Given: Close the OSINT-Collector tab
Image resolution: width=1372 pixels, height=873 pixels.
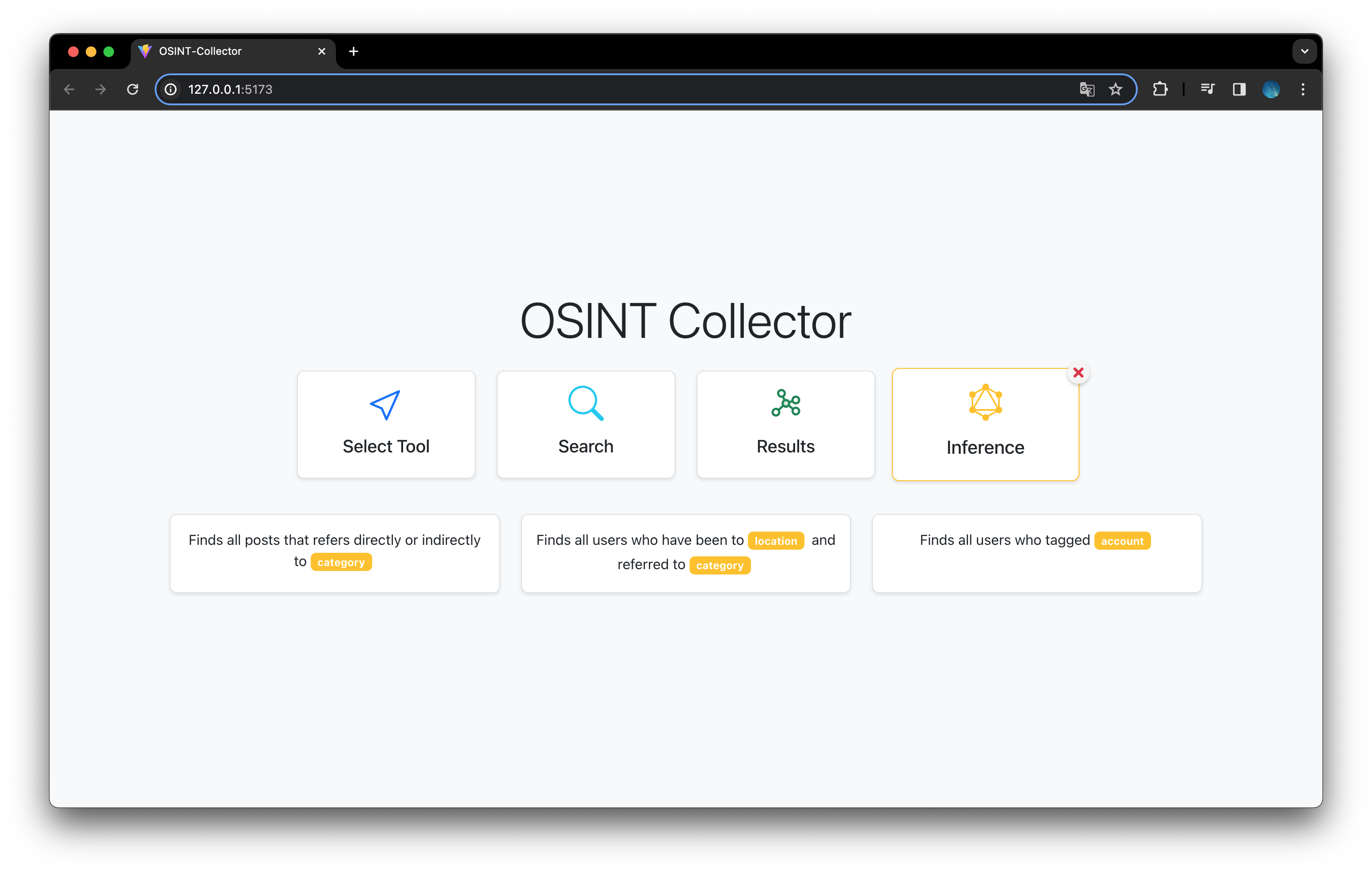Looking at the screenshot, I should click(x=322, y=51).
